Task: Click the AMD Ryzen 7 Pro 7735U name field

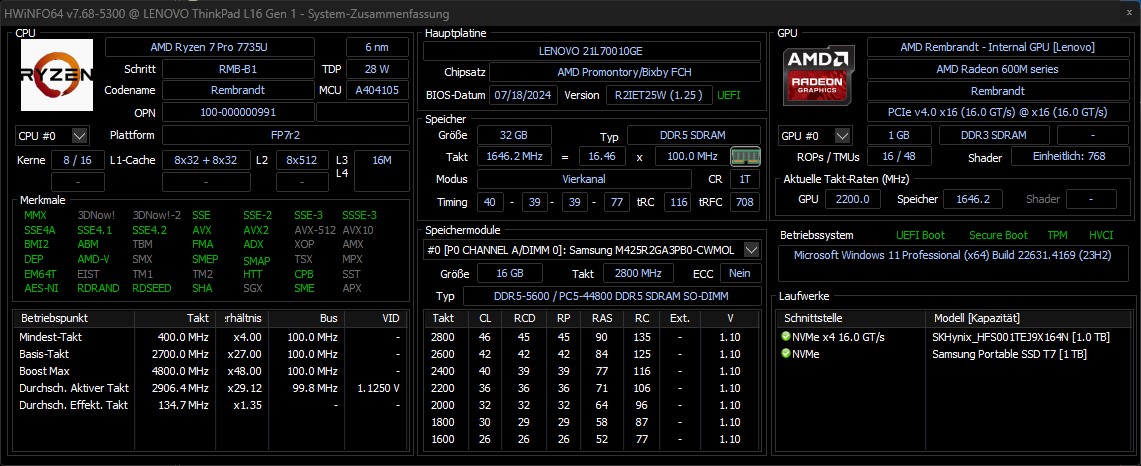Action: coord(210,47)
